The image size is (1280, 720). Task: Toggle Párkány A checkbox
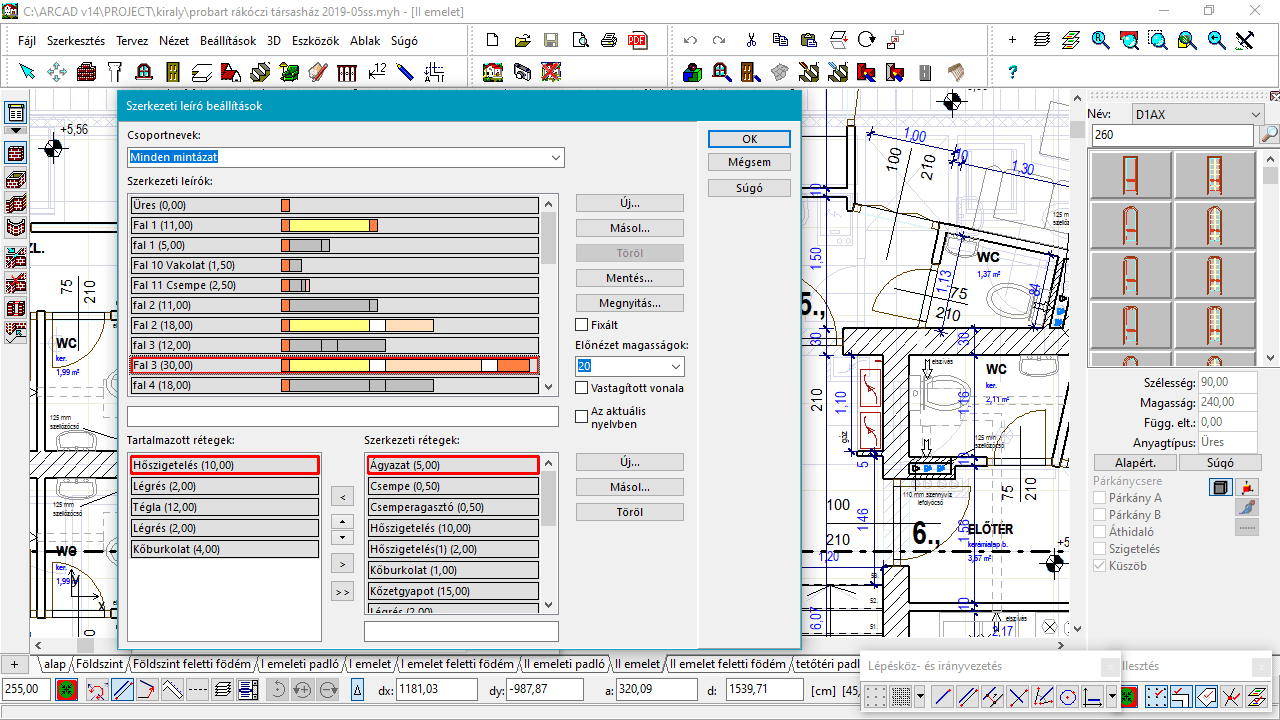1100,498
